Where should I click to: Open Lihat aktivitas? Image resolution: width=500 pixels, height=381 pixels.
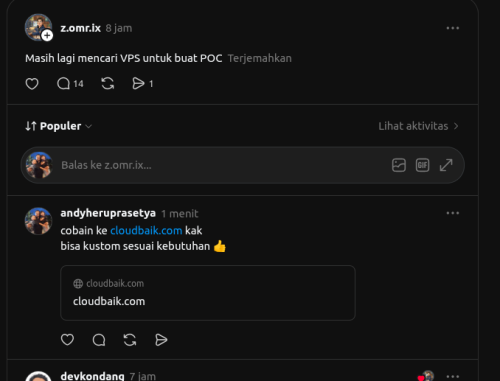418,126
